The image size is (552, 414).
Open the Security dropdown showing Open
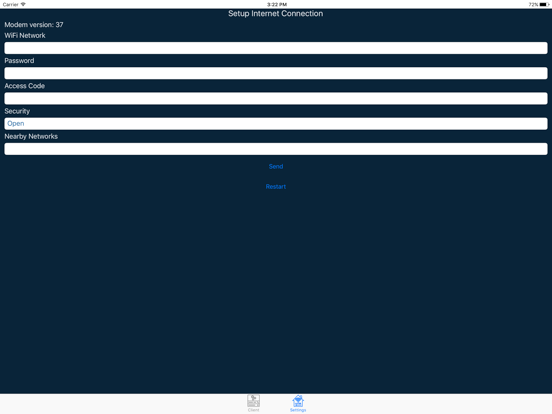coord(276,124)
